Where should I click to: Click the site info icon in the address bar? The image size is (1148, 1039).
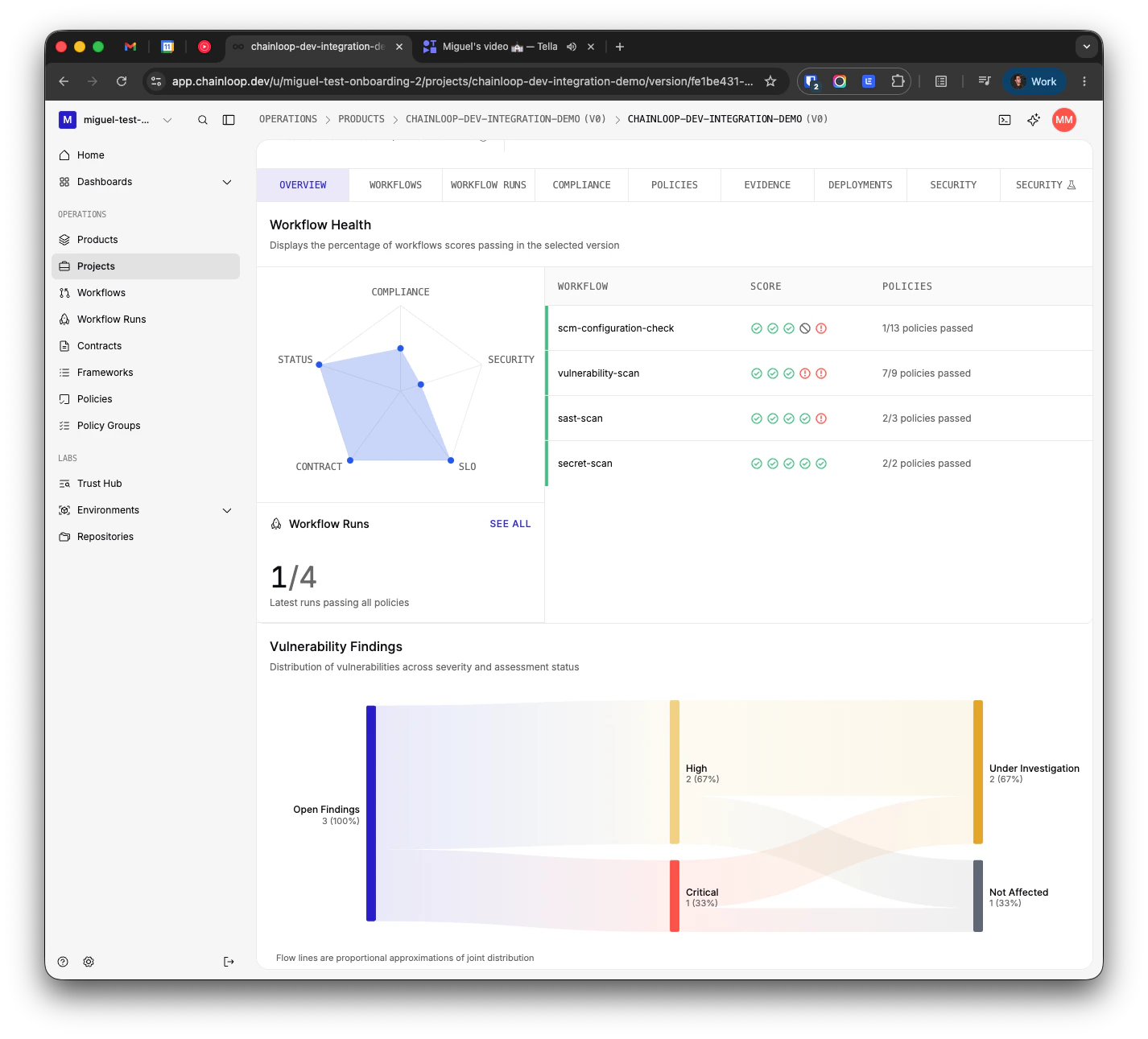point(156,81)
